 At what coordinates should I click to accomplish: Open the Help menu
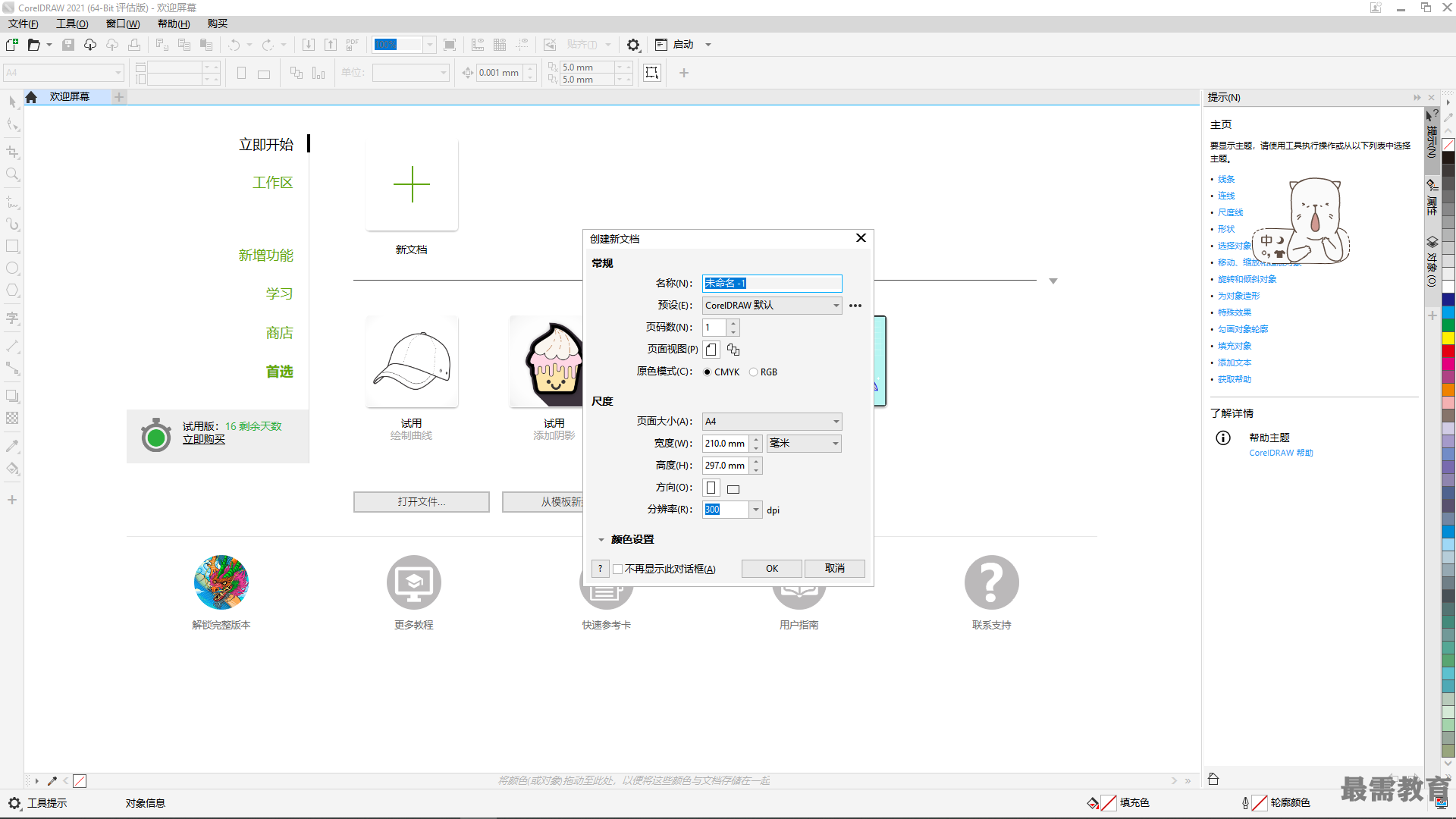tap(174, 24)
